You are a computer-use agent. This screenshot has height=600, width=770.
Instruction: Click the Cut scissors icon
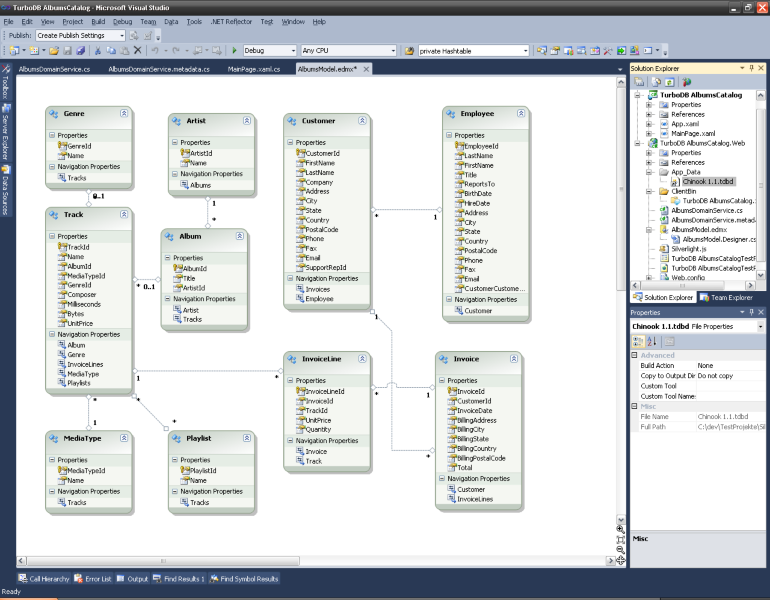click(98, 51)
